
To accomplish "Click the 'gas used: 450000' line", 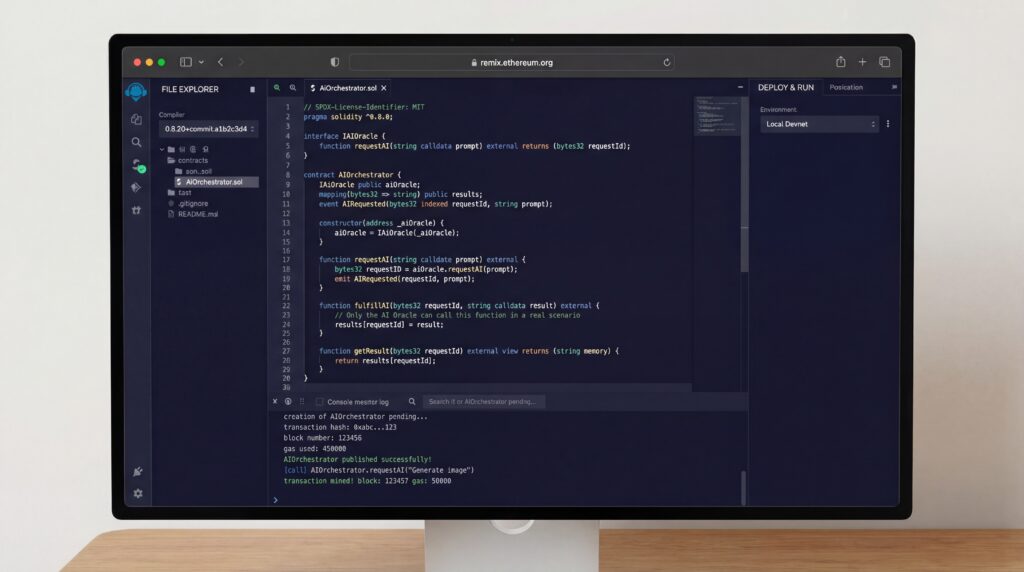I will point(315,449).
